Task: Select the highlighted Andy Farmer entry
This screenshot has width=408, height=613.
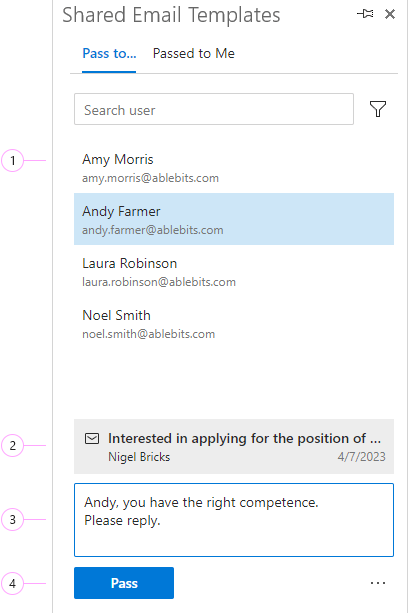Action: [x=234, y=219]
